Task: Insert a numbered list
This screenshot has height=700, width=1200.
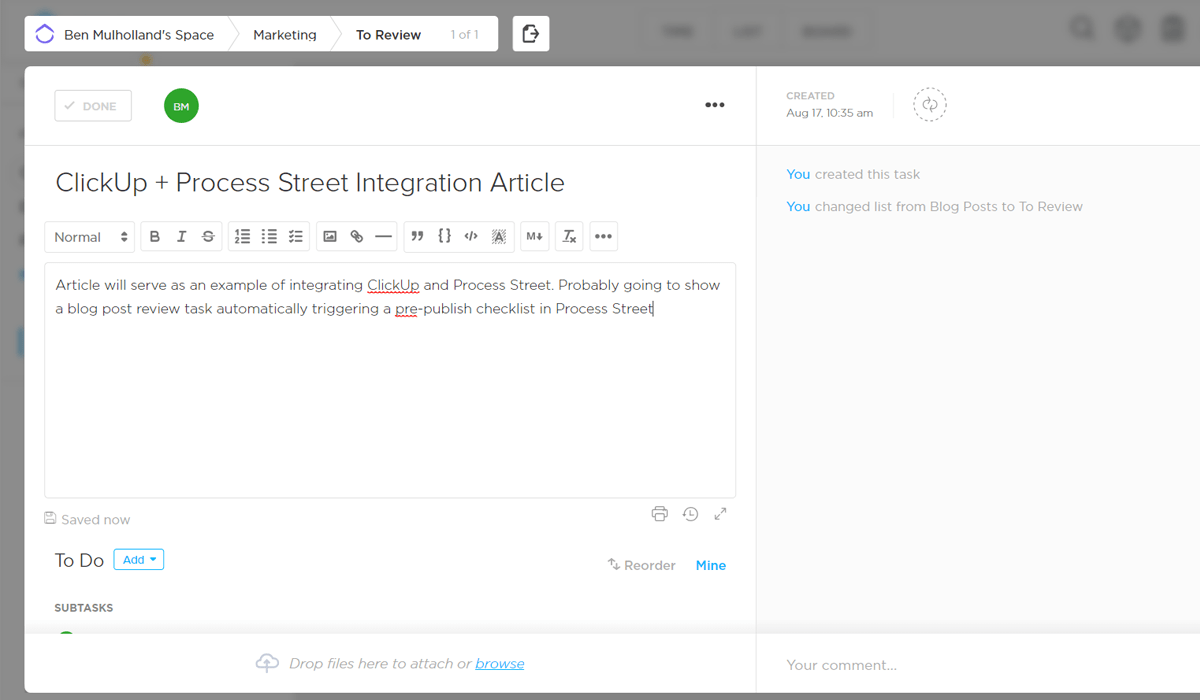Action: click(242, 237)
